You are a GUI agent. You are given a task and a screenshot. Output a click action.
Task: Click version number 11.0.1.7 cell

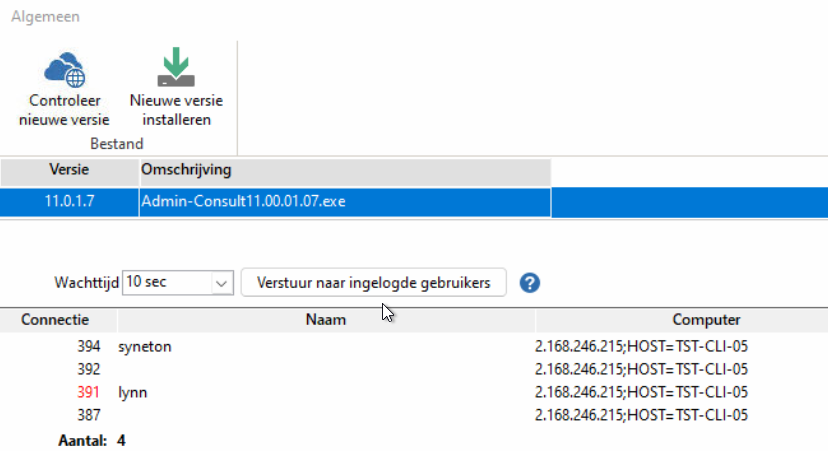point(69,202)
